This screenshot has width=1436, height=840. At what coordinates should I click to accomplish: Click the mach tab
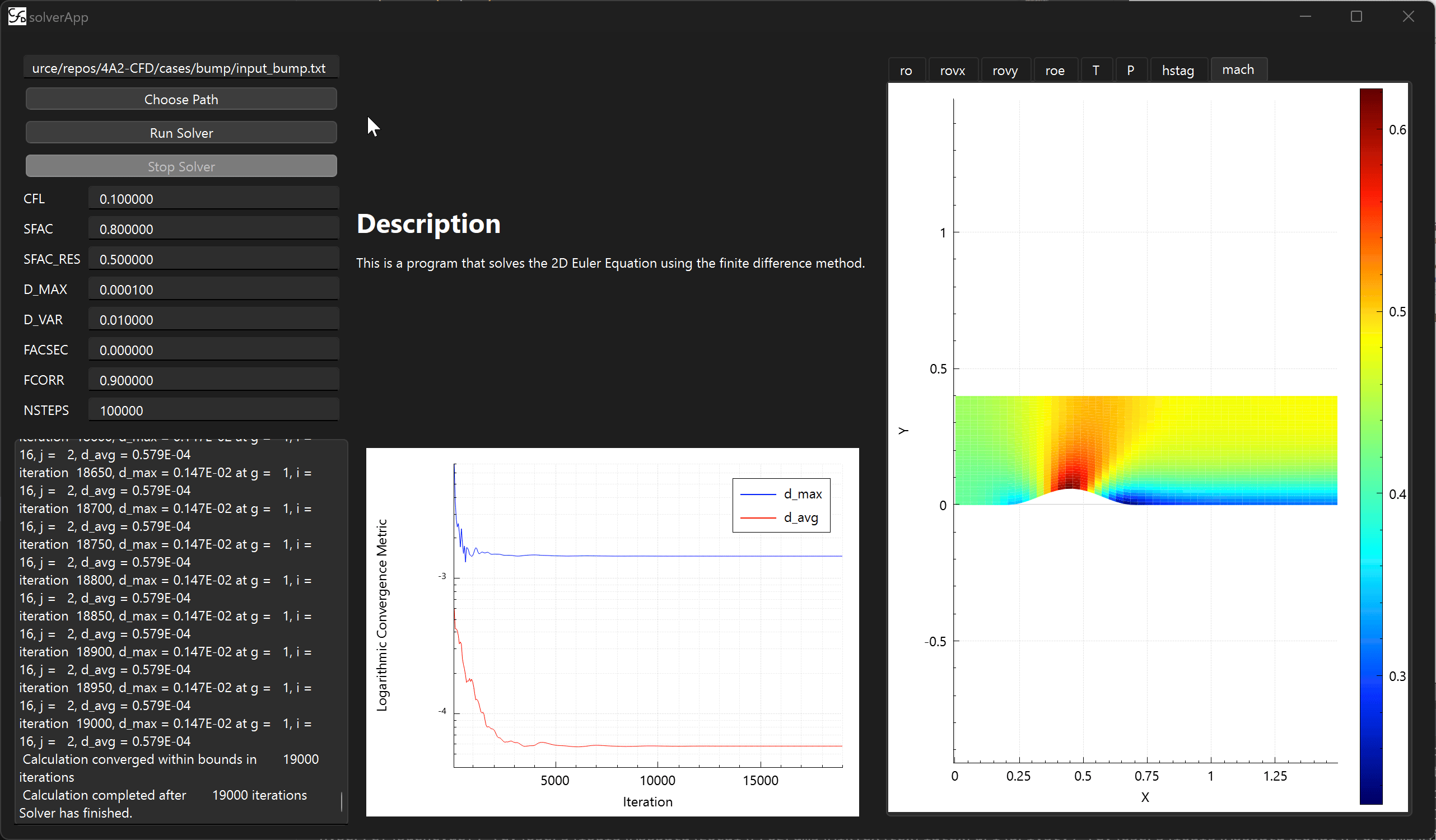tap(1238, 69)
